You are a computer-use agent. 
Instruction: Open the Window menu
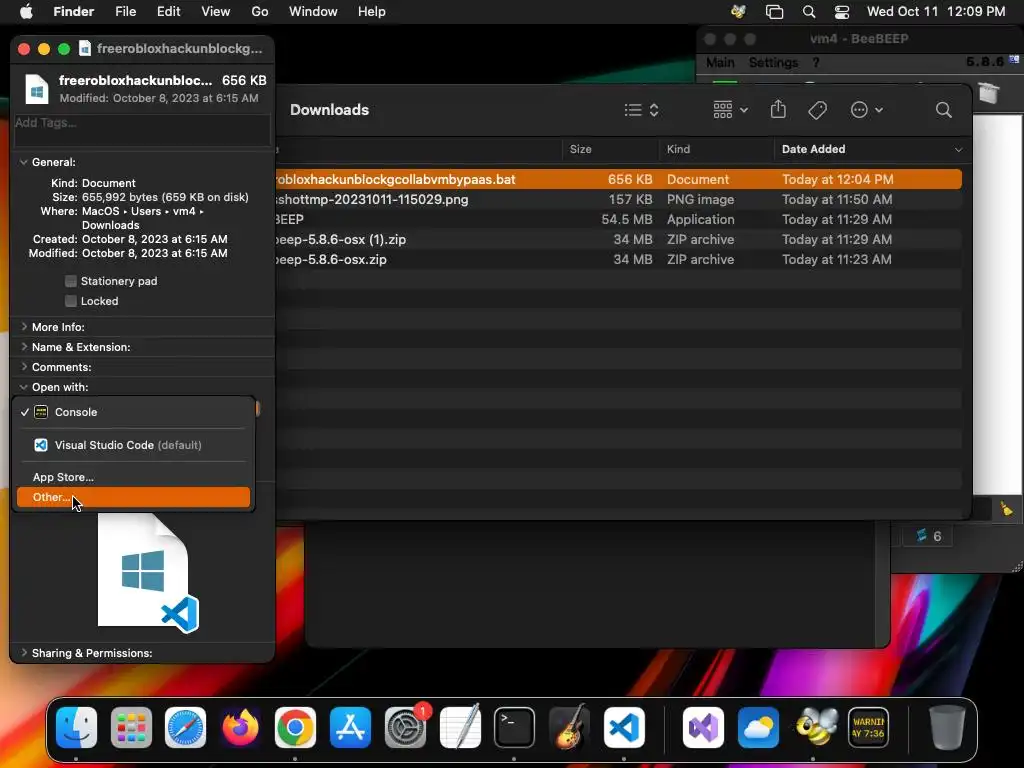[x=313, y=12]
